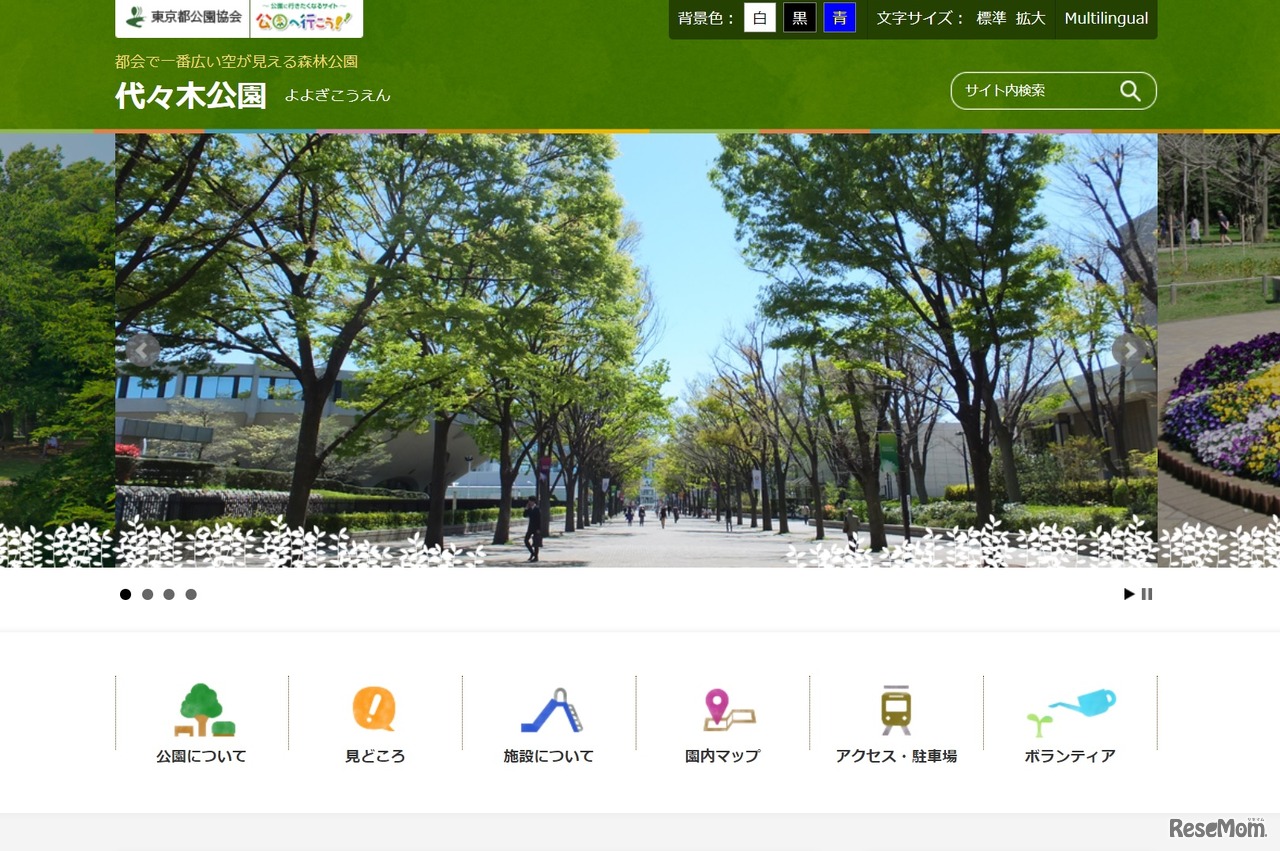This screenshot has height=851, width=1280.
Task: Advance the carousel with the right arrow
Action: point(1129,350)
